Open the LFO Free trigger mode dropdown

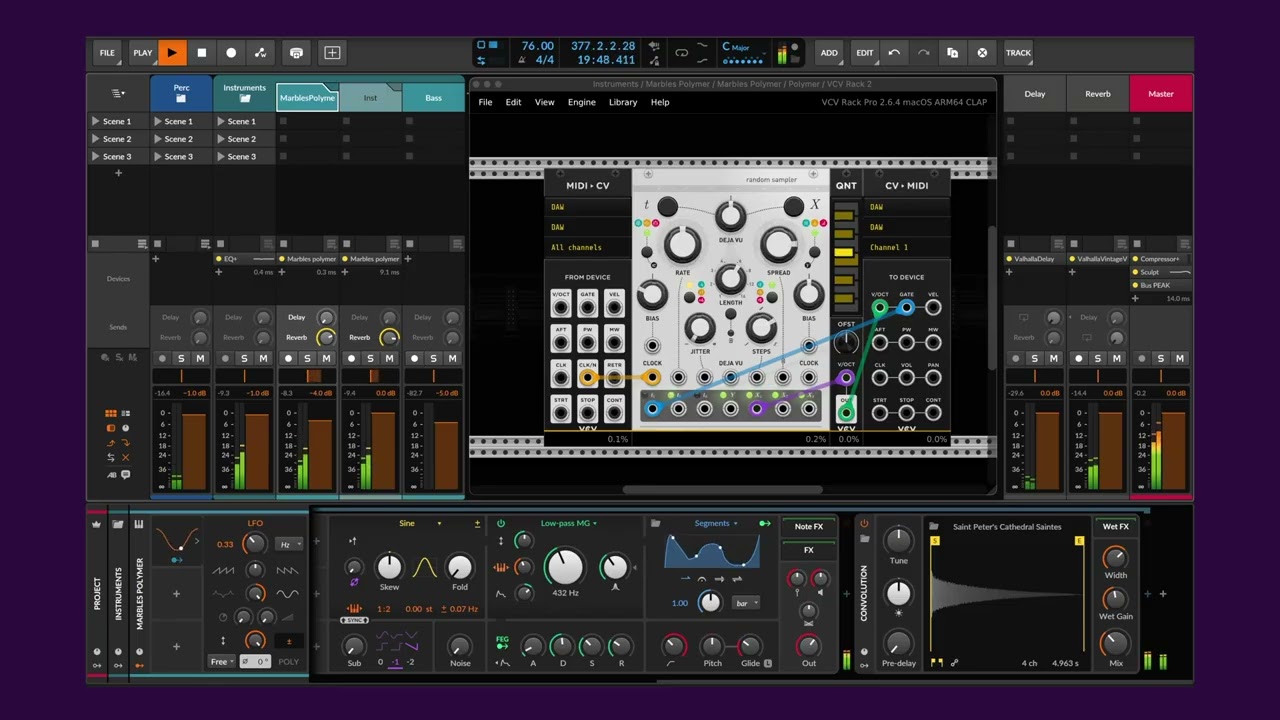click(x=222, y=662)
